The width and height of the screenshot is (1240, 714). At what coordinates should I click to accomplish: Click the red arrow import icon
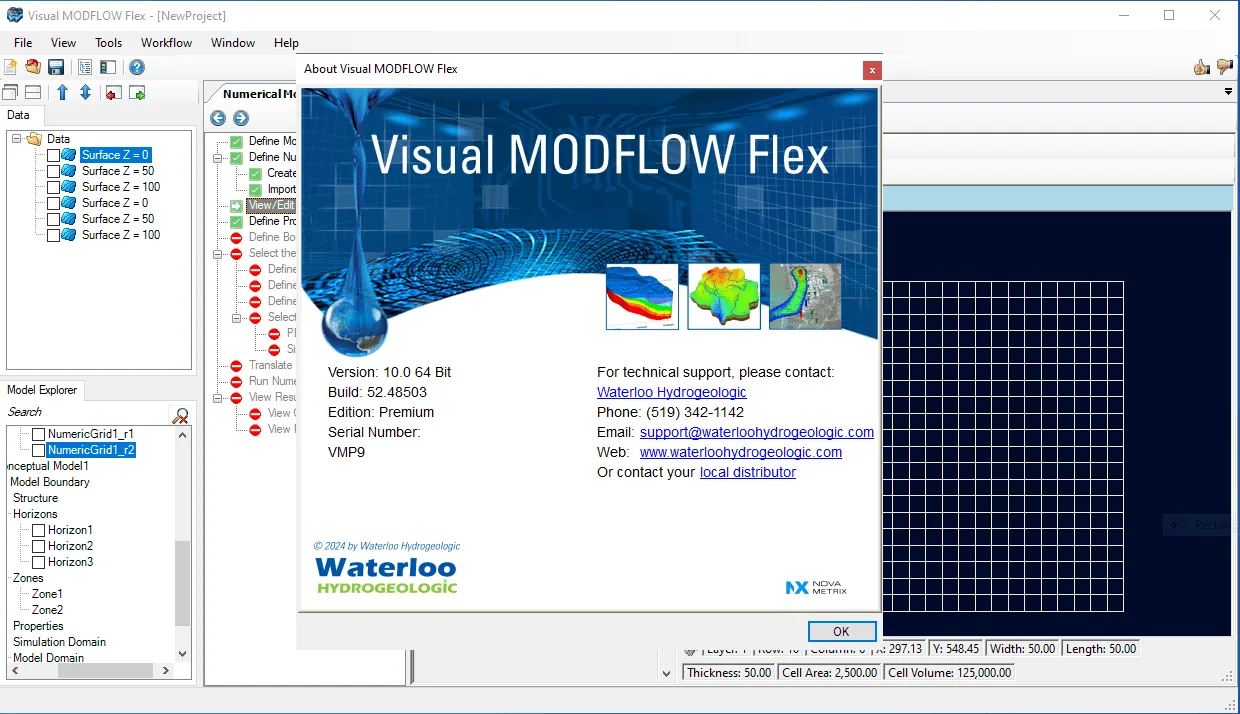[x=113, y=92]
